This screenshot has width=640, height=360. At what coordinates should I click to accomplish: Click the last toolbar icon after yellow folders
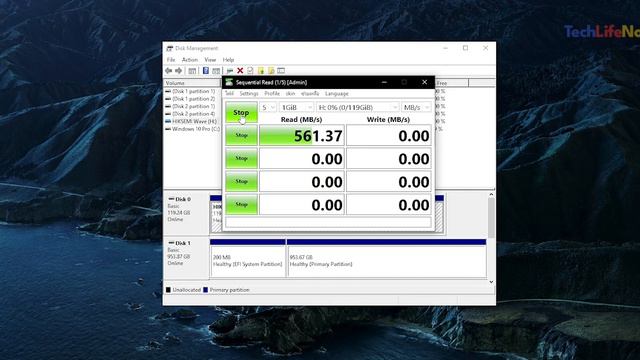(x=281, y=71)
